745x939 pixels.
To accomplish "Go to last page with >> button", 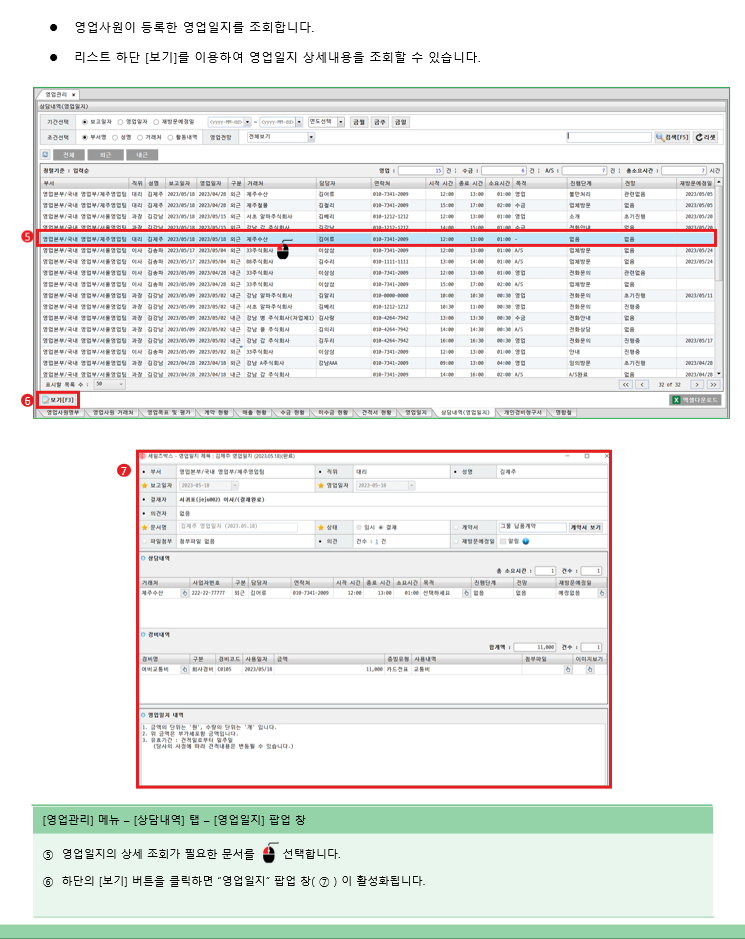I will click(713, 384).
